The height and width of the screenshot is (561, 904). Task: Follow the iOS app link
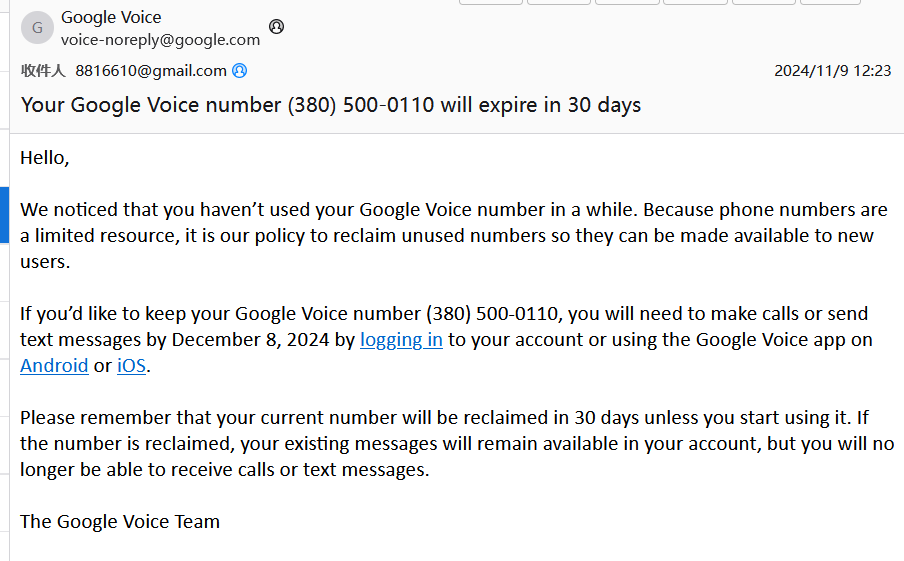coord(131,366)
